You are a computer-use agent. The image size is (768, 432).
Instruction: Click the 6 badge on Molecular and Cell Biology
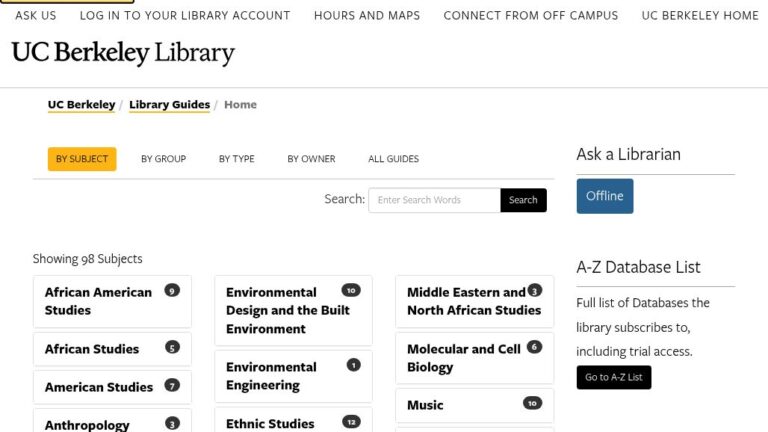534,347
